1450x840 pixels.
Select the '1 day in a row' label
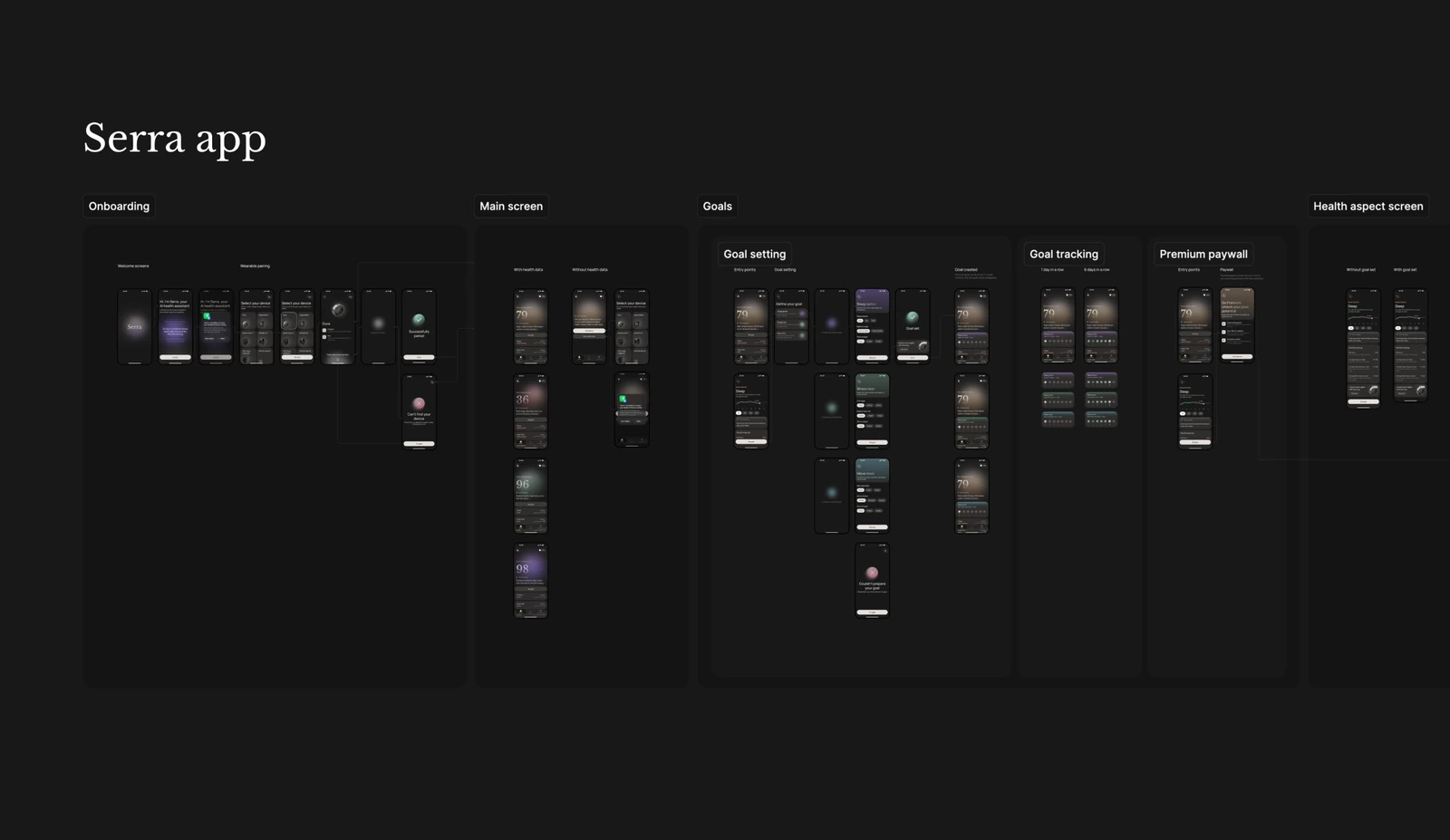point(1052,270)
